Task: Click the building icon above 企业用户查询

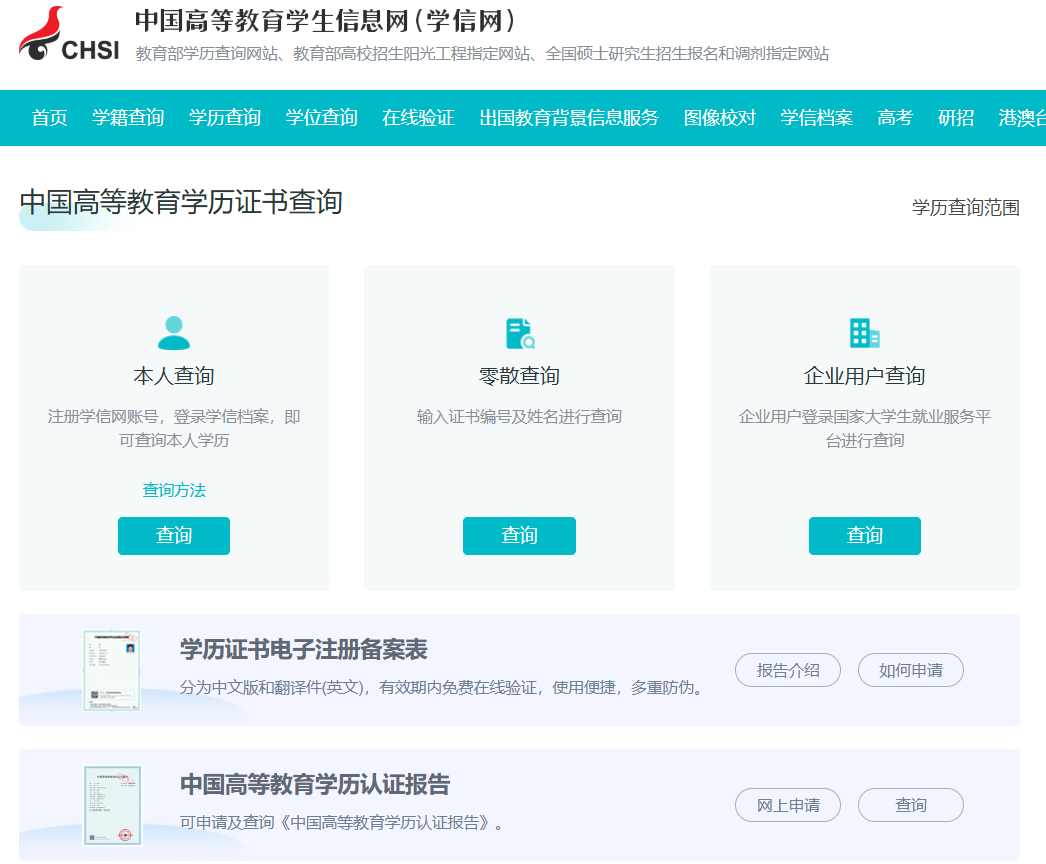Action: (x=865, y=332)
